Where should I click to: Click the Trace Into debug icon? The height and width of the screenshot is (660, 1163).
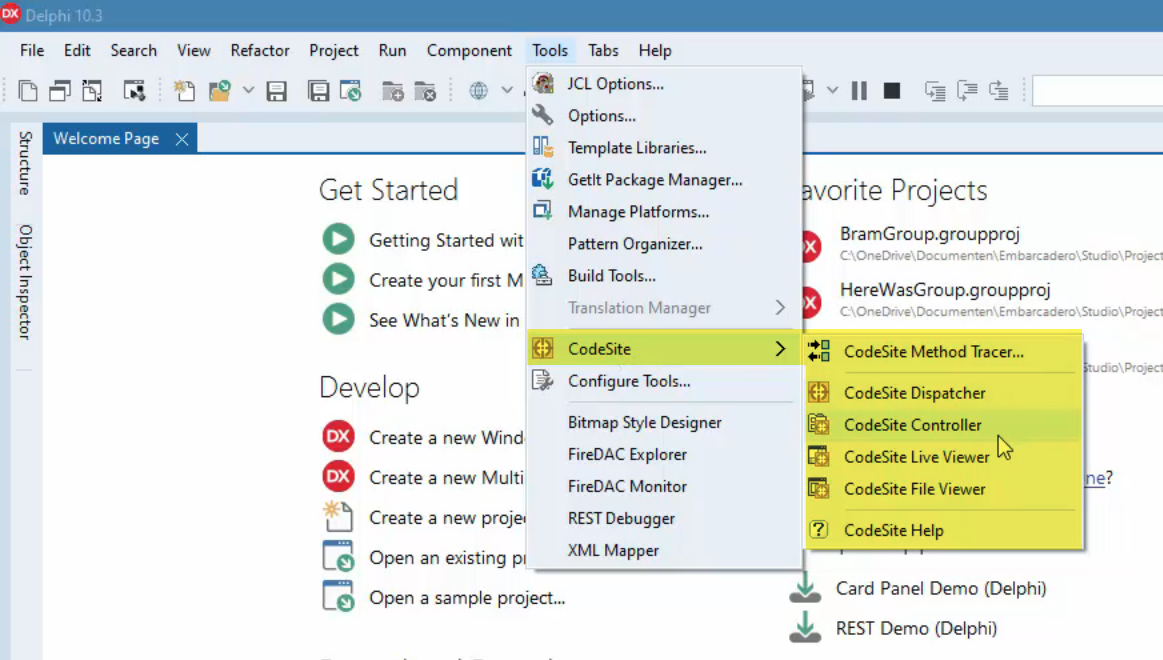[x=935, y=90]
